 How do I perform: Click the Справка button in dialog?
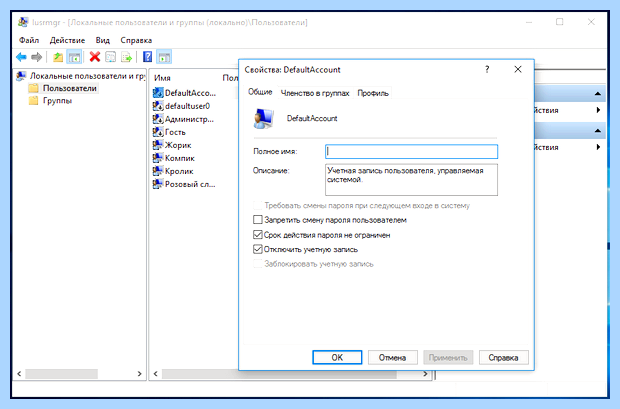click(x=503, y=358)
